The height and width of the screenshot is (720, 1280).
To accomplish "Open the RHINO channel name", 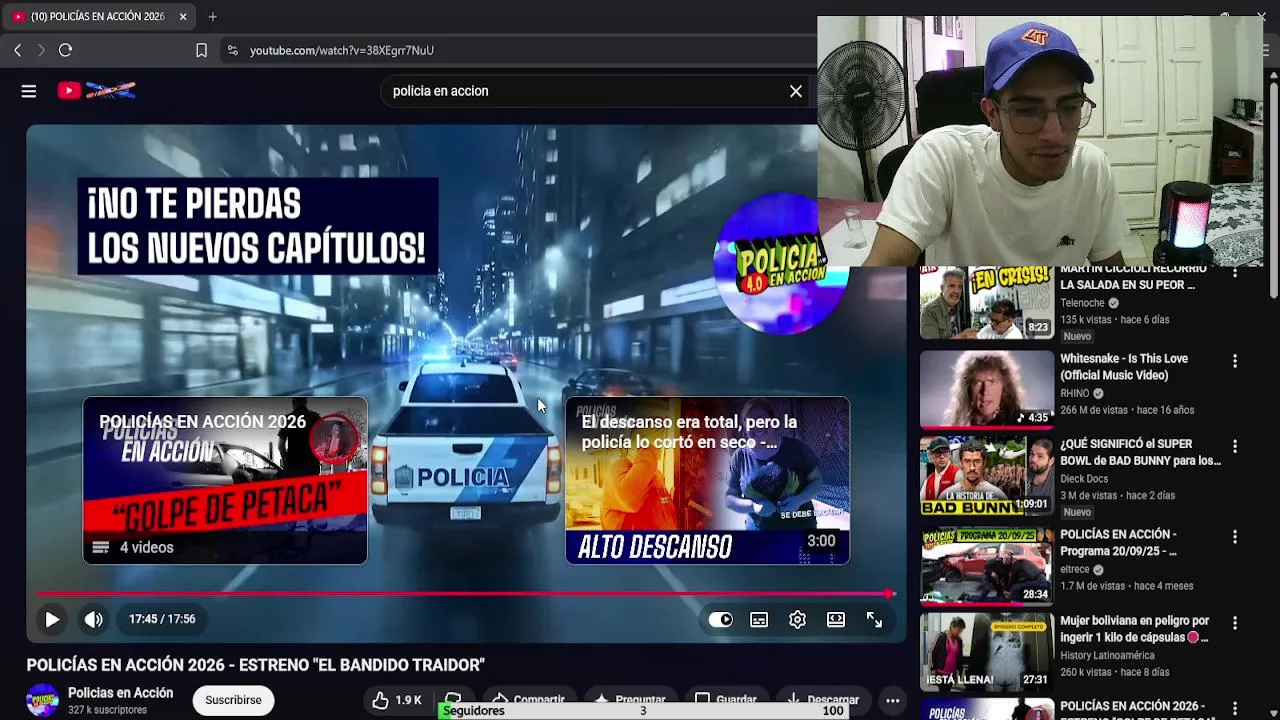I will click(x=1075, y=394).
